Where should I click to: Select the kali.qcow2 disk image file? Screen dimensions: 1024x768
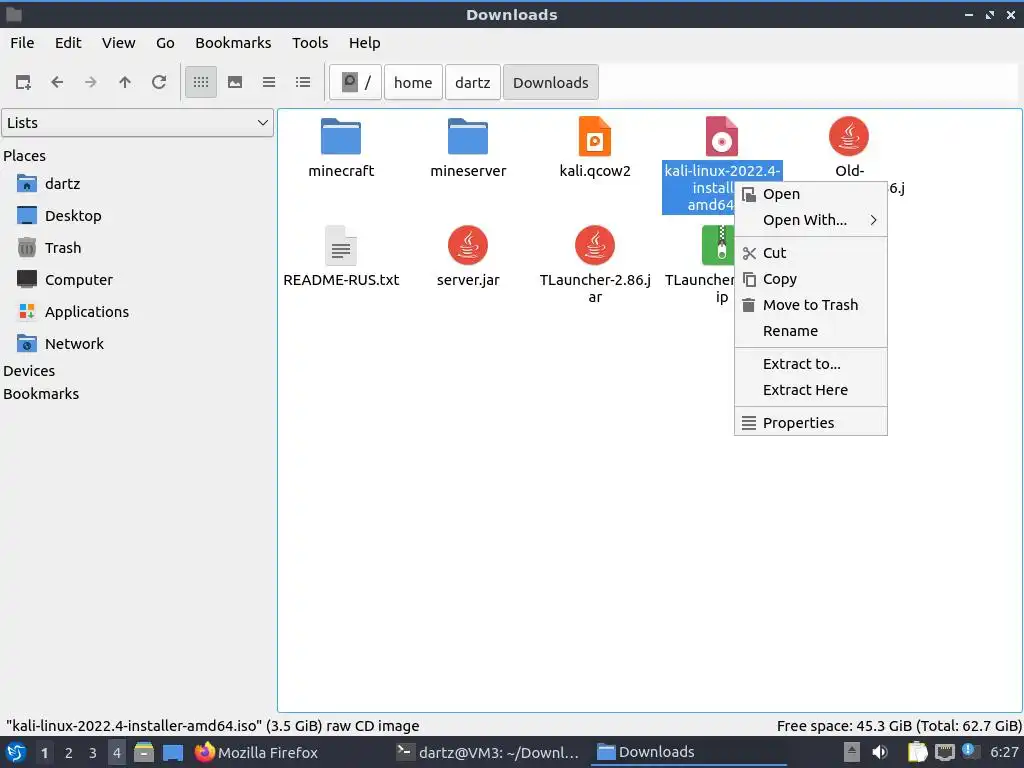pyautogui.click(x=594, y=136)
